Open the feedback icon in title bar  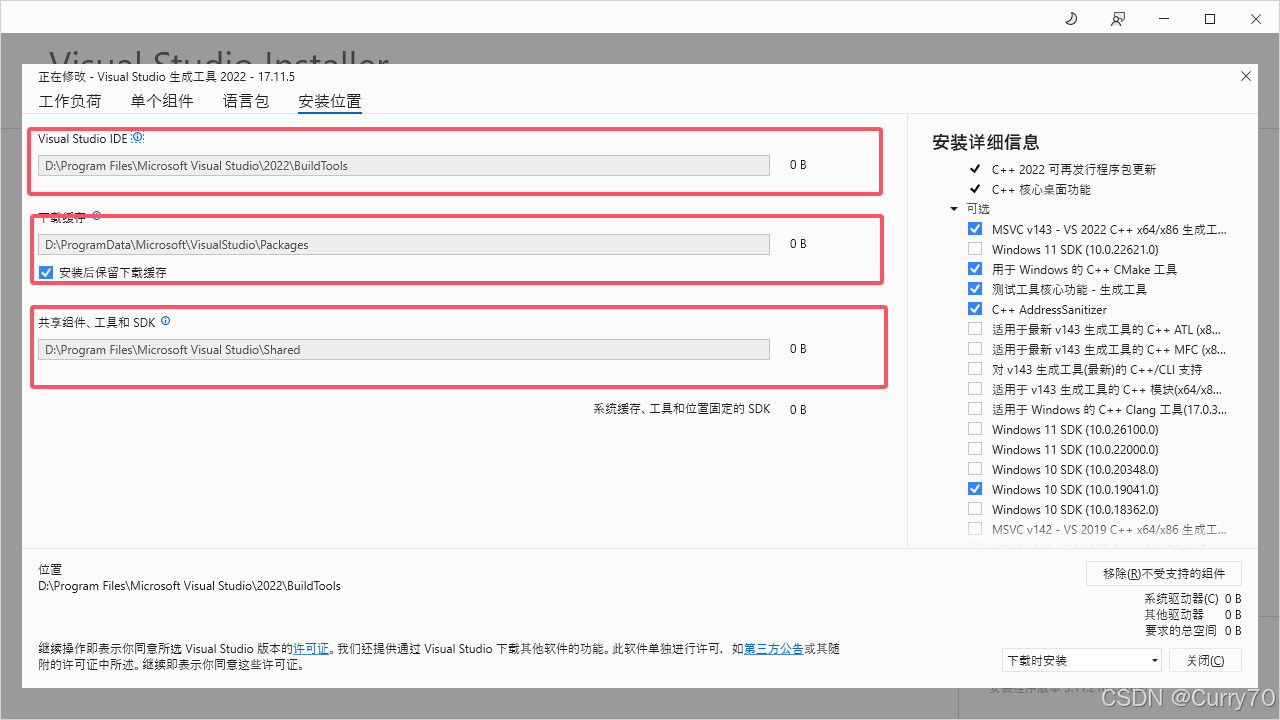click(1117, 19)
